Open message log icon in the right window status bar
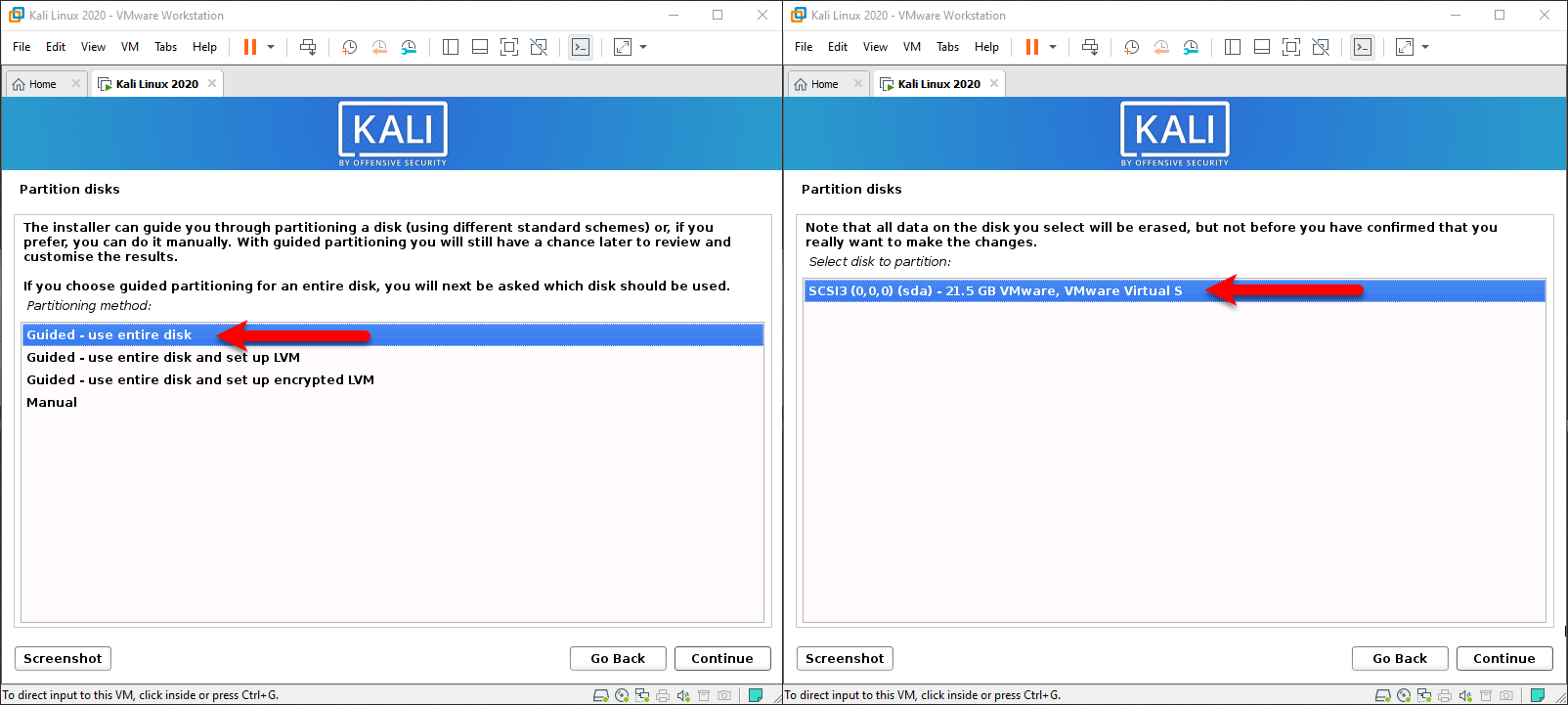This screenshot has width=1568, height=705. point(1538,695)
